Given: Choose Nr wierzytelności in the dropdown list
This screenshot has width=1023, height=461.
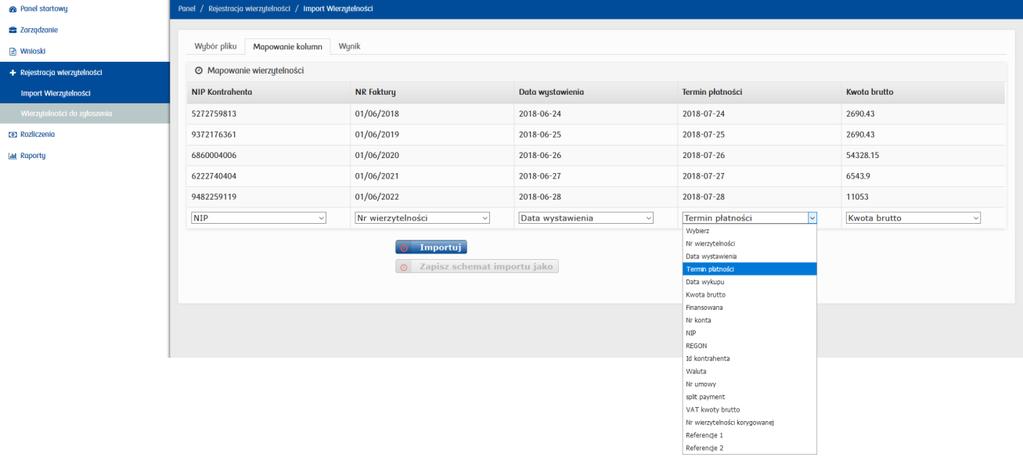Looking at the screenshot, I should pos(750,243).
